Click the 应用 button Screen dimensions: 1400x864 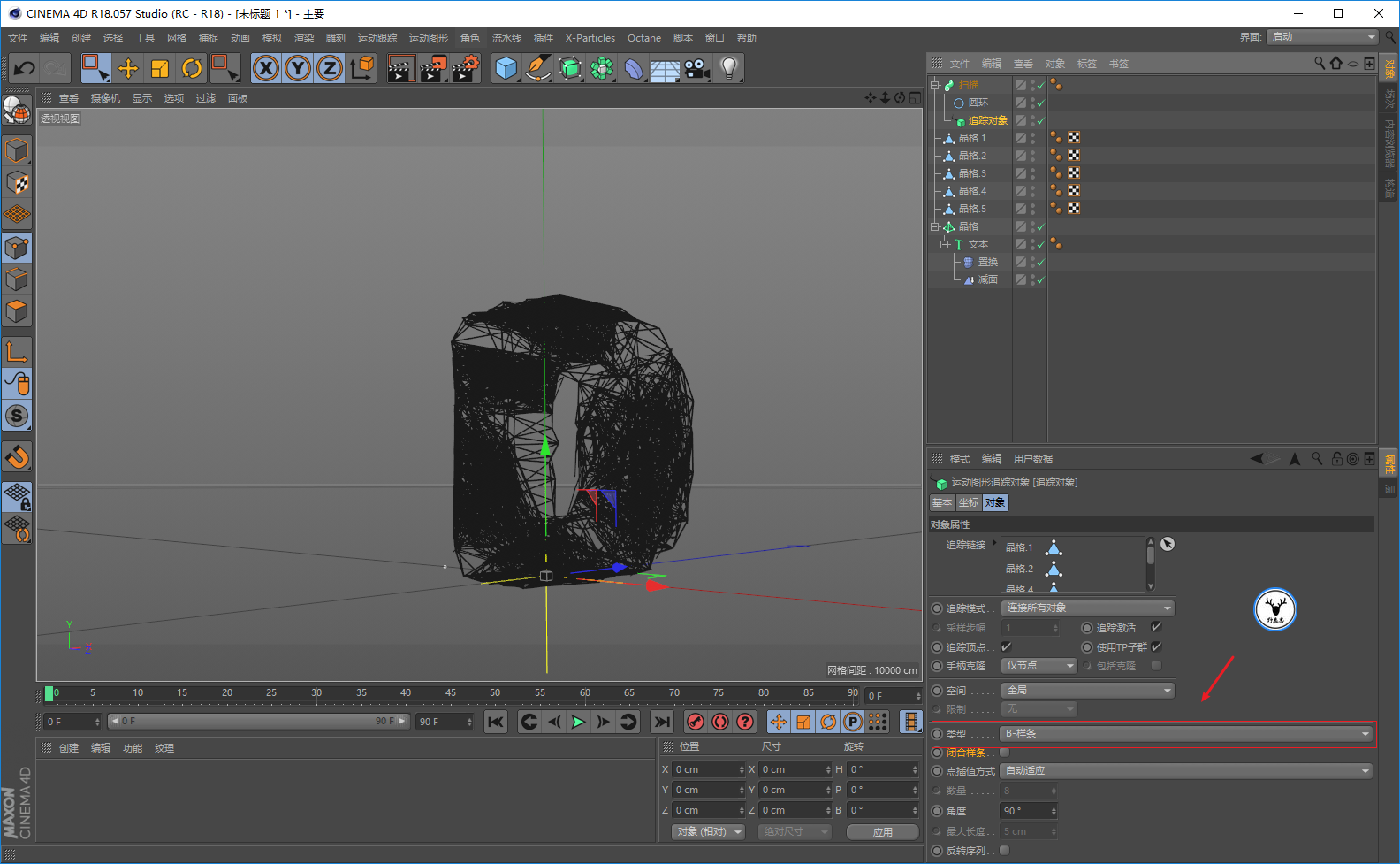point(882,832)
